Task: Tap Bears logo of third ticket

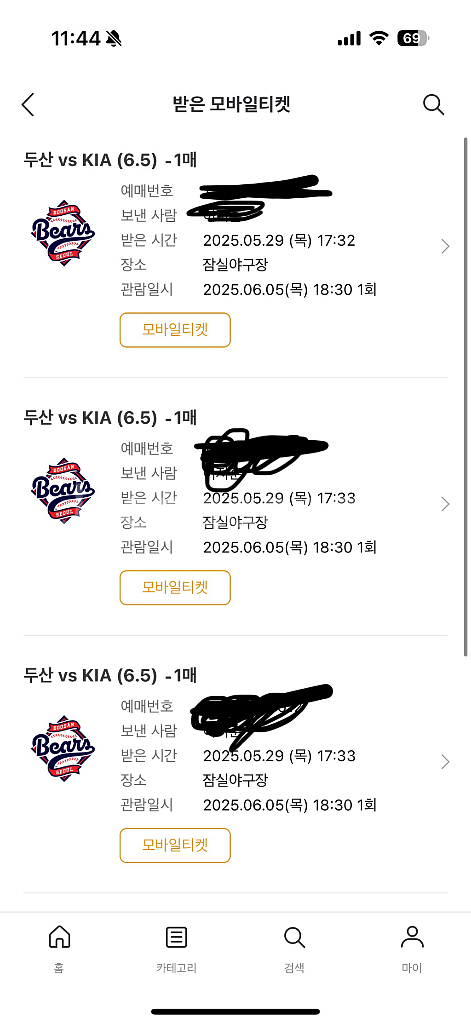Action: point(63,748)
